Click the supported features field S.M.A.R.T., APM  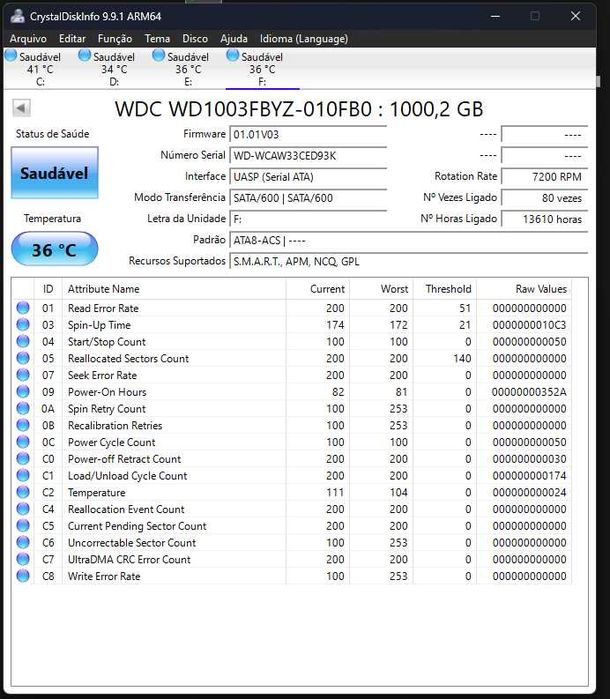[x=408, y=261]
